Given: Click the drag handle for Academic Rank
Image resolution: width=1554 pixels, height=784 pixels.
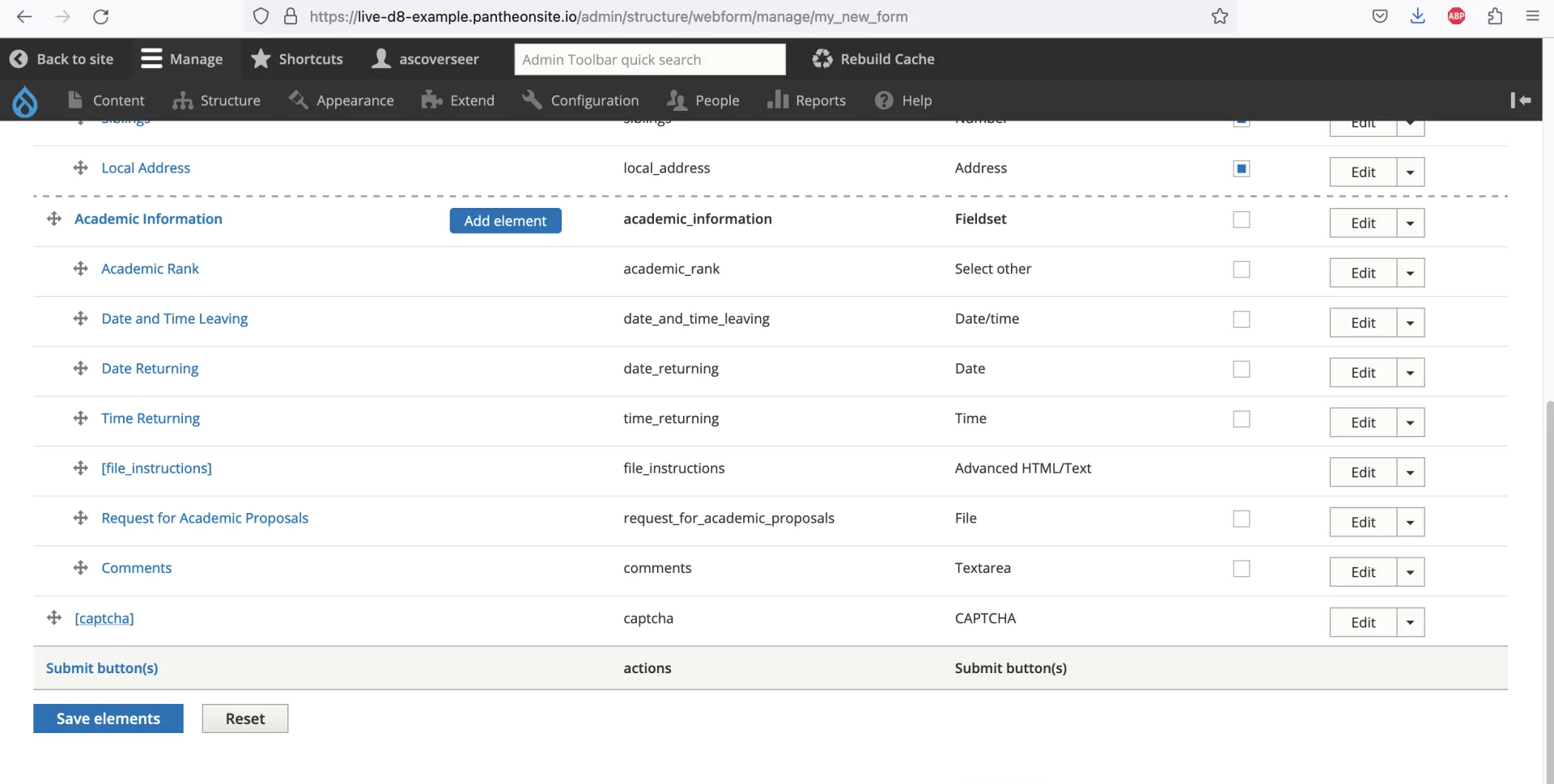Looking at the screenshot, I should coord(80,269).
